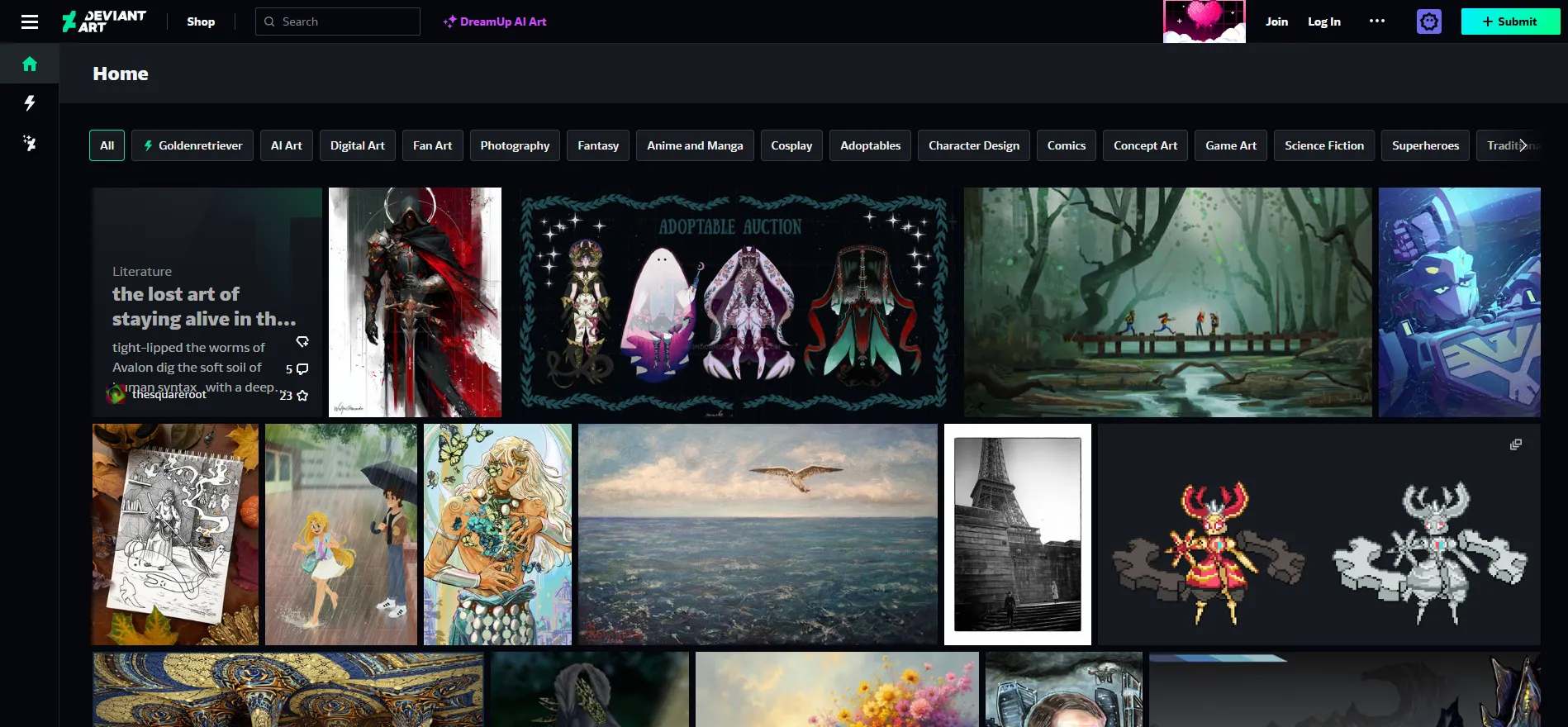Image resolution: width=1568 pixels, height=727 pixels.
Task: Open the lightning bolt Watch sidebar icon
Action: (30, 103)
